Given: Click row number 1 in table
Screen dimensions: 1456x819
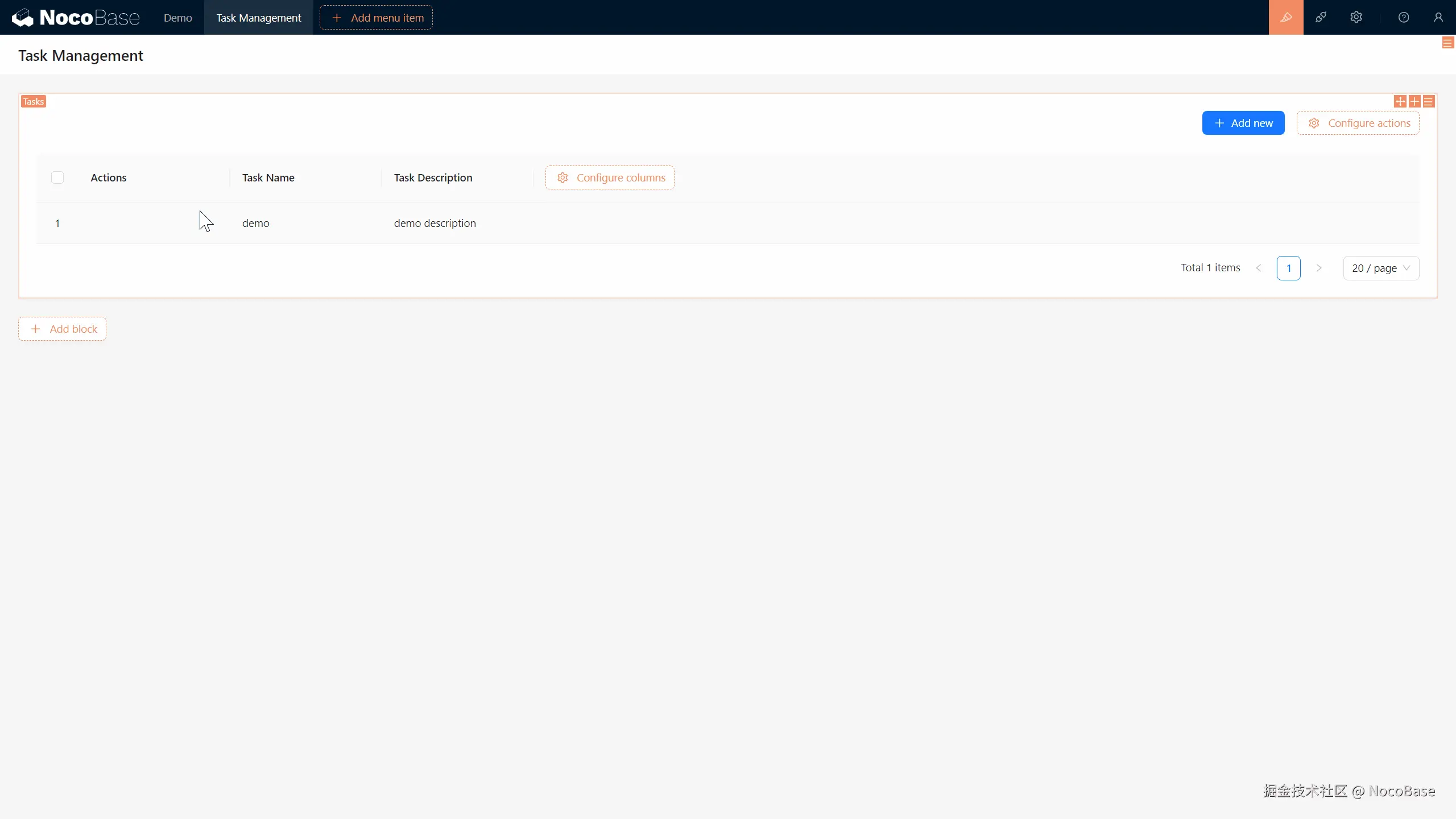Looking at the screenshot, I should coord(57,223).
